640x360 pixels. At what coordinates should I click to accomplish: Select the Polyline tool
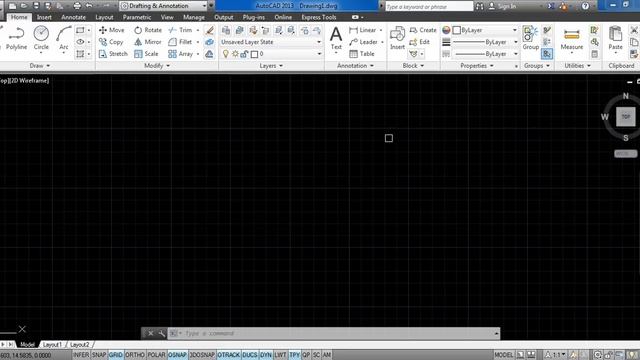(16, 38)
